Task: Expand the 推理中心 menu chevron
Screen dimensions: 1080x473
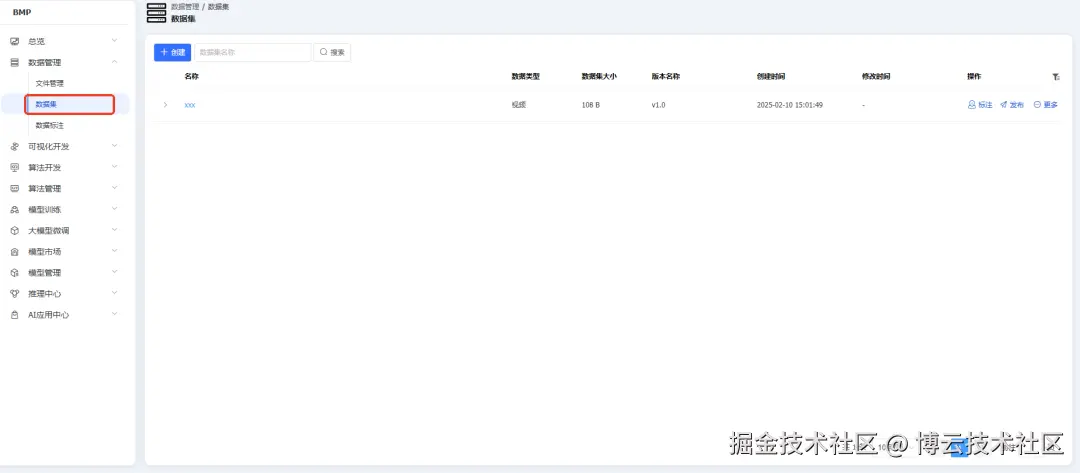Action: pyautogui.click(x=114, y=293)
